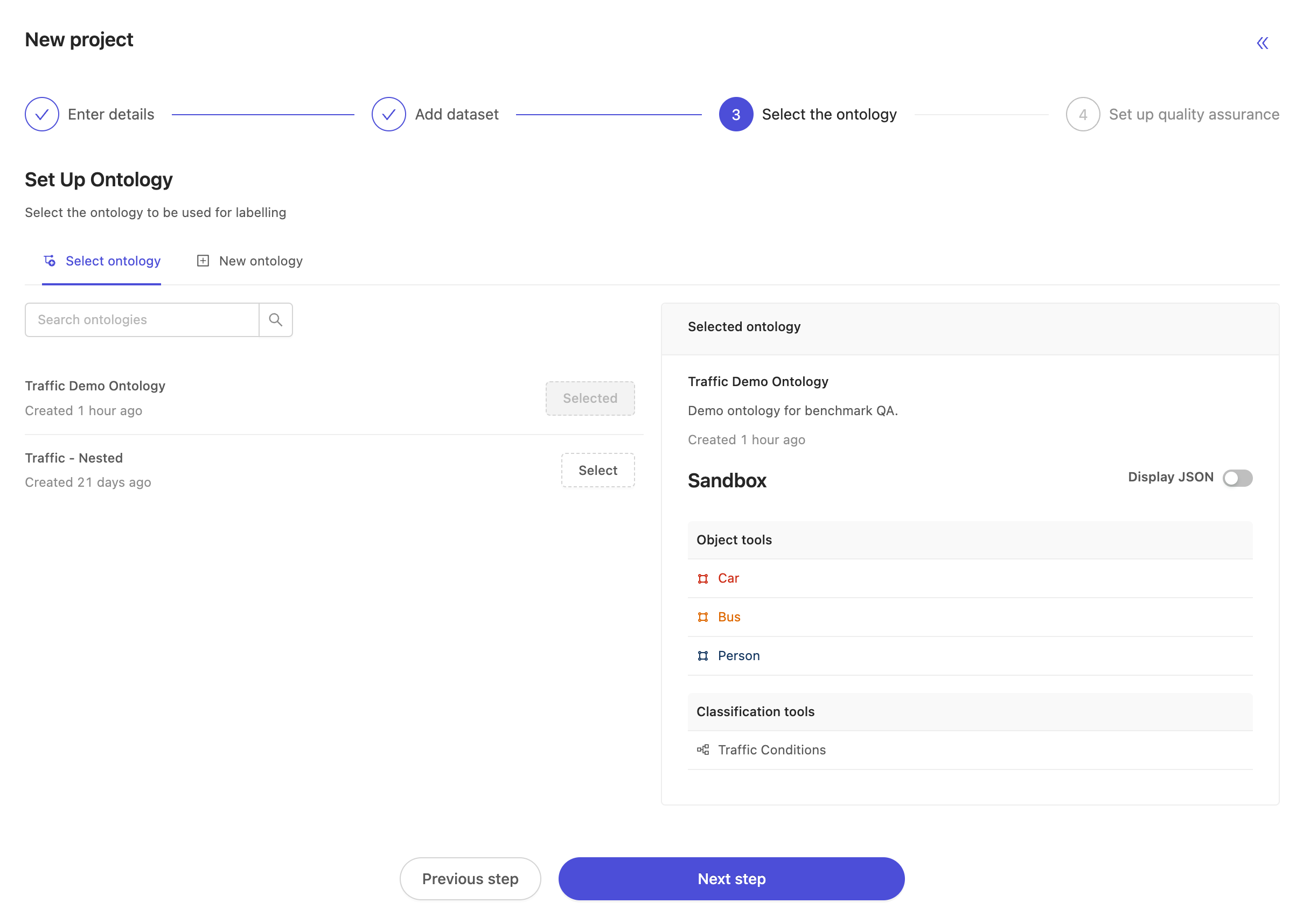Viewport: 1310px width, 924px height.
Task: Click the Bus object tool row
Action: (x=970, y=617)
